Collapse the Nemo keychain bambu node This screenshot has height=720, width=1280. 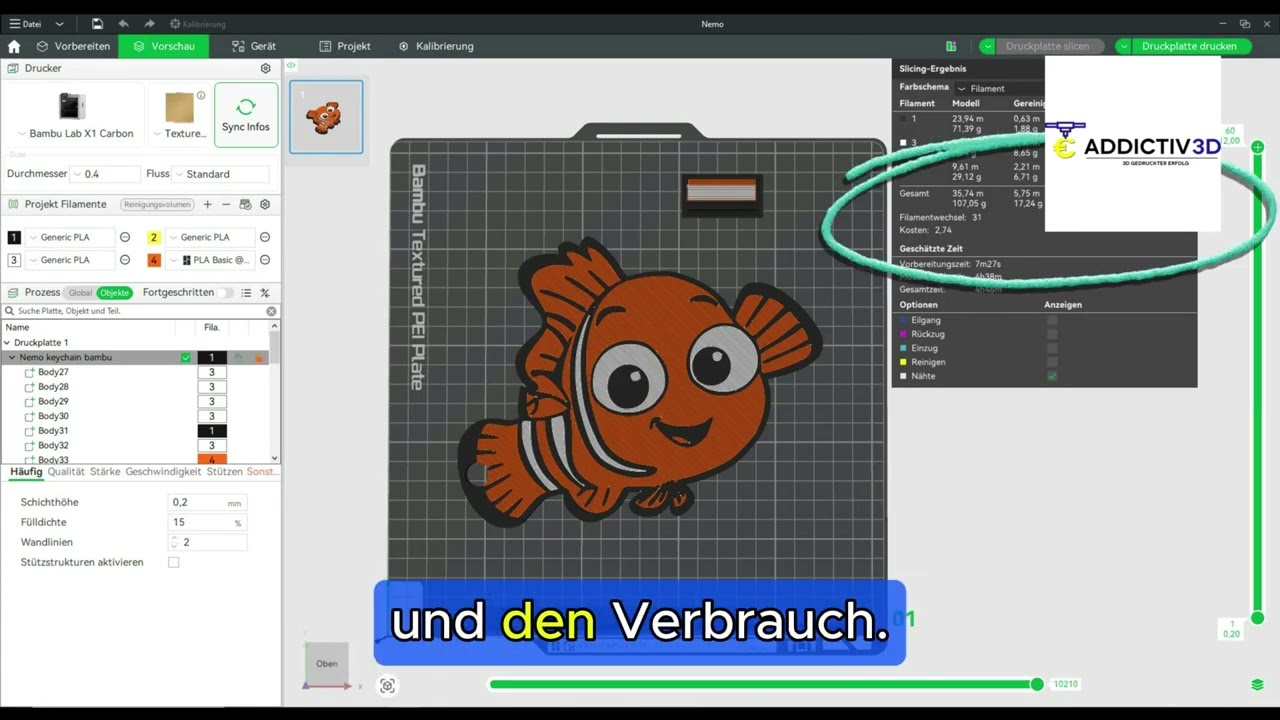coord(13,357)
